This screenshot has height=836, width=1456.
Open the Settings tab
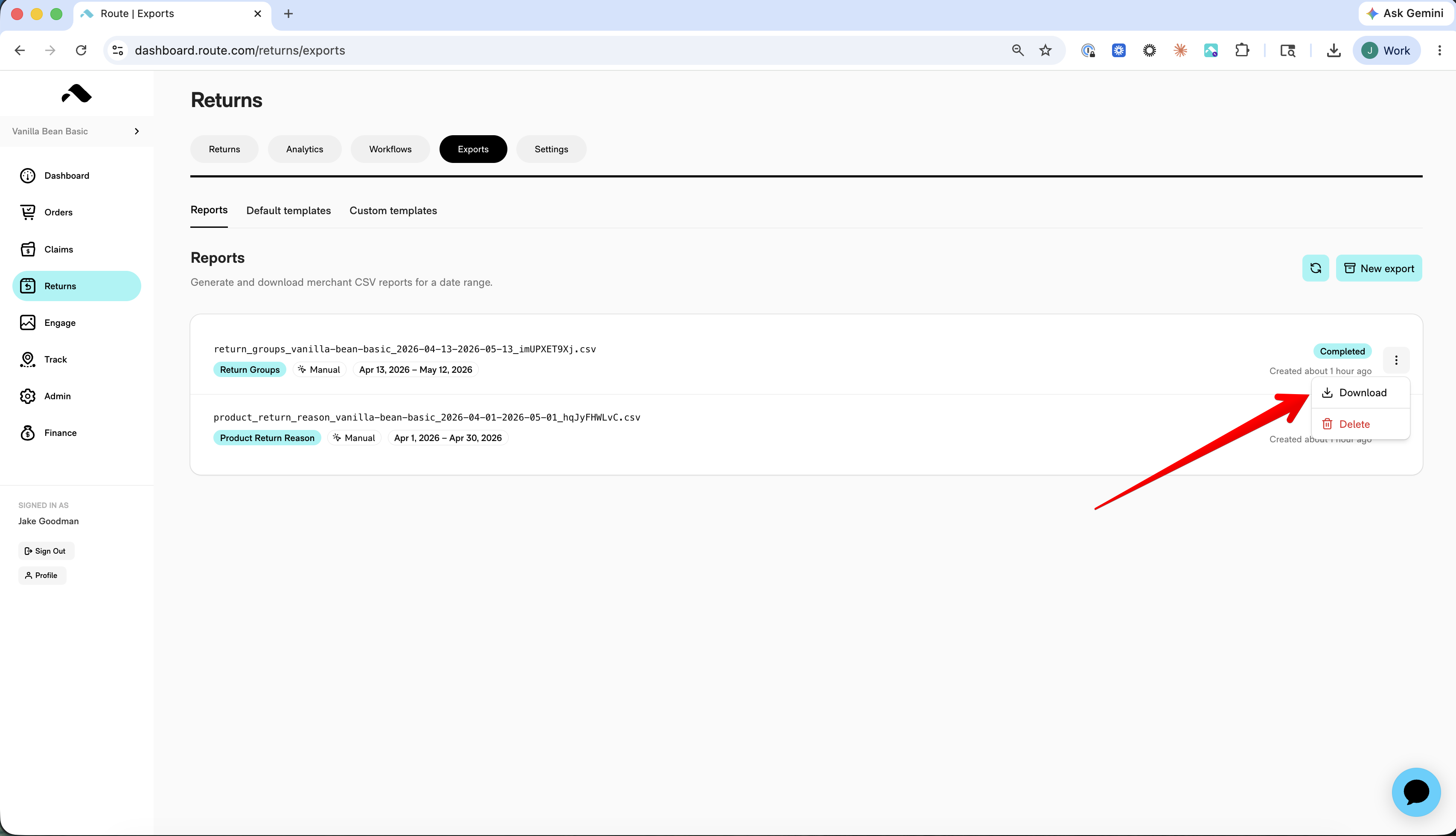pyautogui.click(x=551, y=149)
